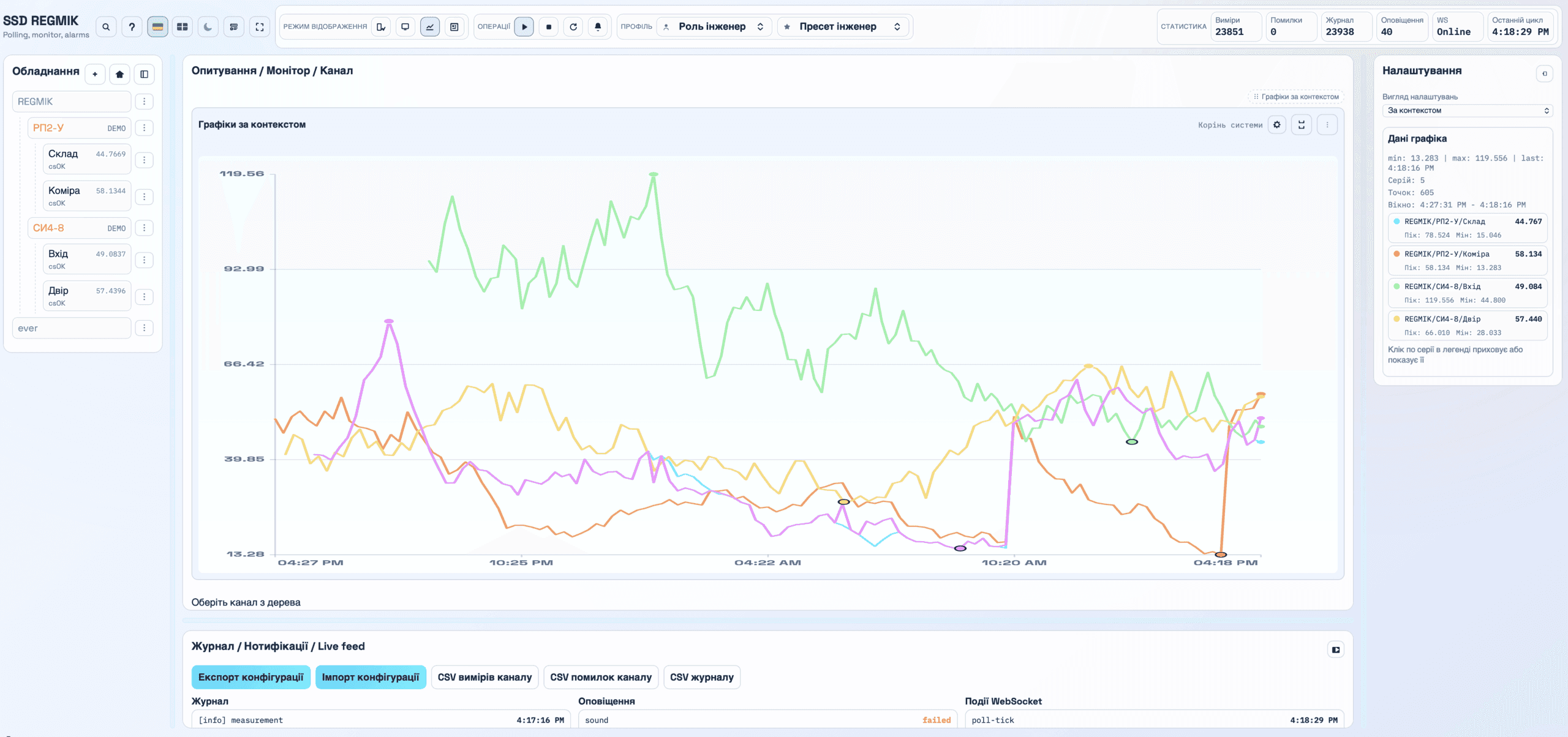The height and width of the screenshot is (737, 1568).
Task: Stop polling with the stop button
Action: pos(549,27)
